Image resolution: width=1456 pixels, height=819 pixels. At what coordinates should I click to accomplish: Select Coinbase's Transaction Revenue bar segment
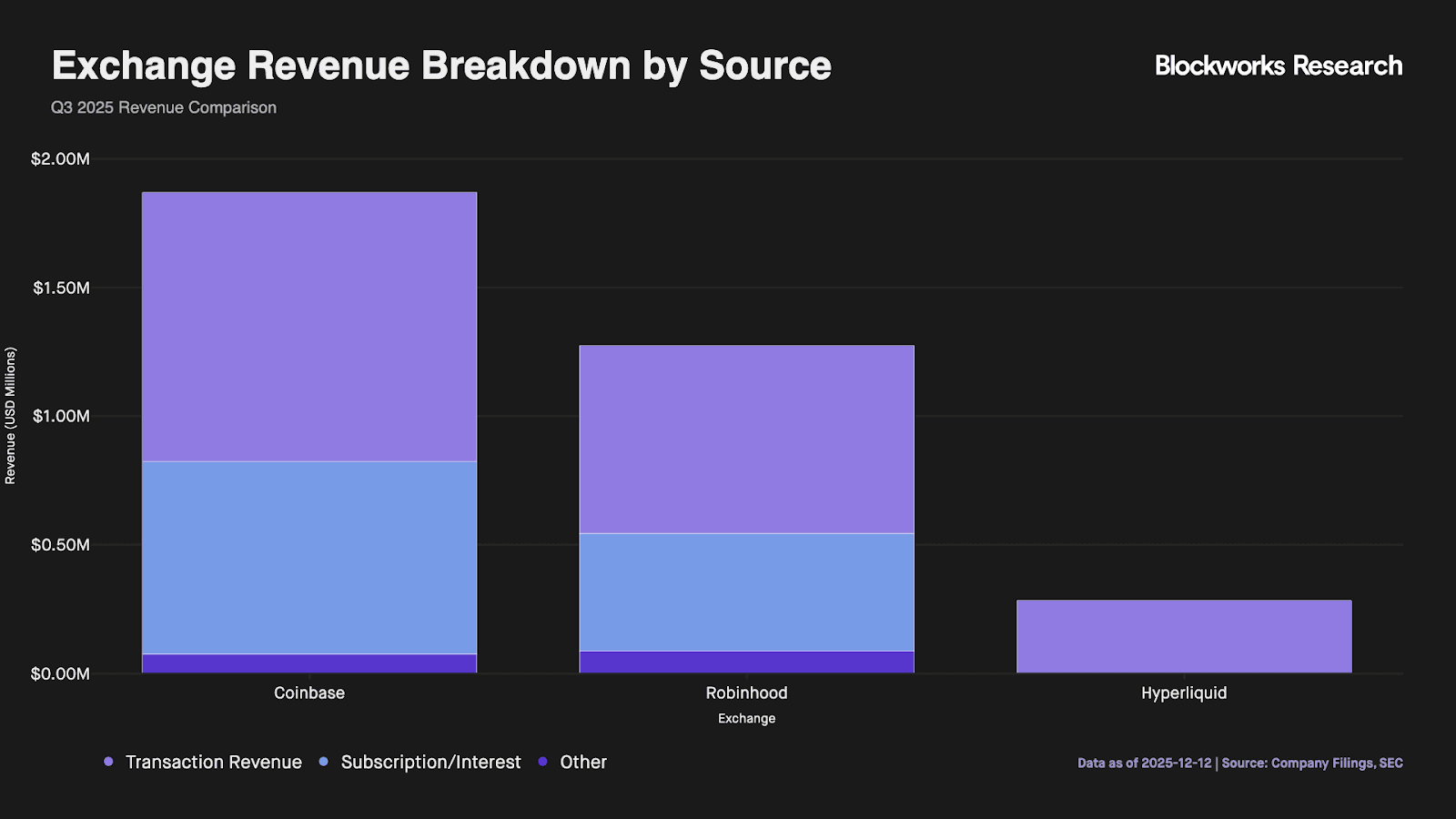(x=309, y=327)
